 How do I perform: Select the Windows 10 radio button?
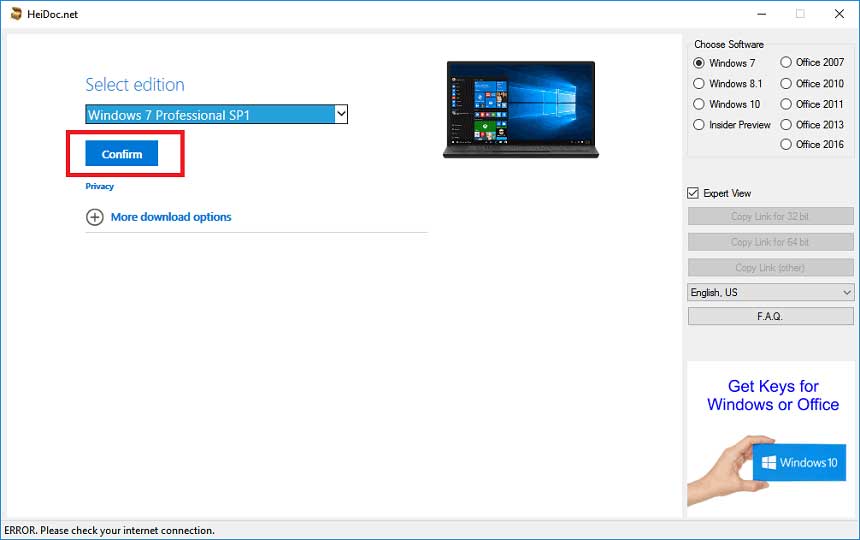[699, 104]
